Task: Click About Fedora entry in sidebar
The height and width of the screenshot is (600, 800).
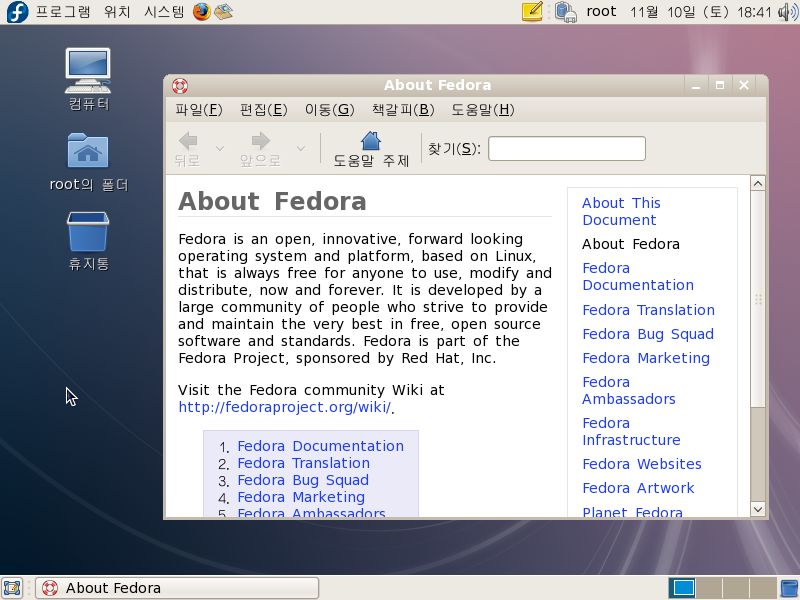Action: click(x=631, y=244)
